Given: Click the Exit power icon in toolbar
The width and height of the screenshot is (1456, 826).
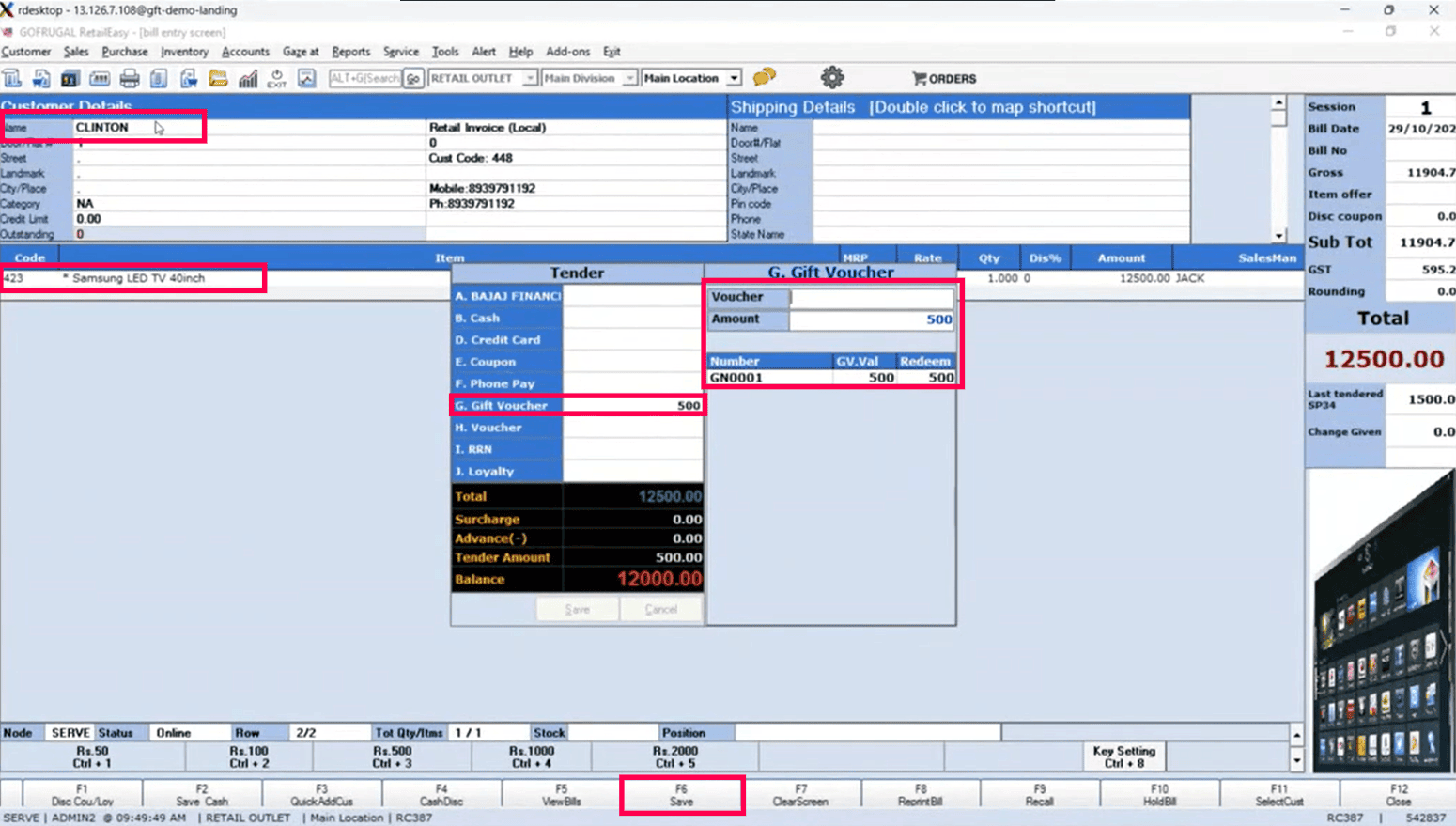Looking at the screenshot, I should click(x=277, y=79).
